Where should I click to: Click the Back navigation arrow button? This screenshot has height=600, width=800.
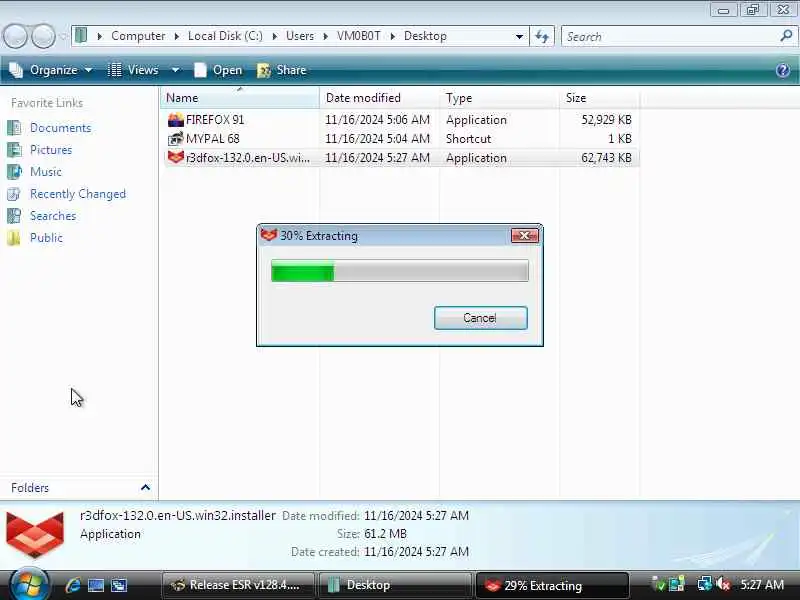point(15,36)
